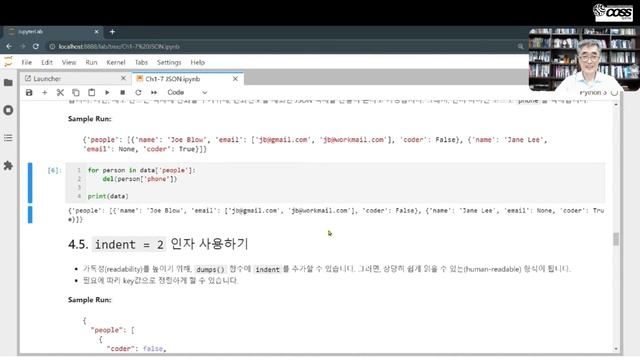Click the 'for person in data' code line
Screen dimensions: 640x360
pos(142,170)
